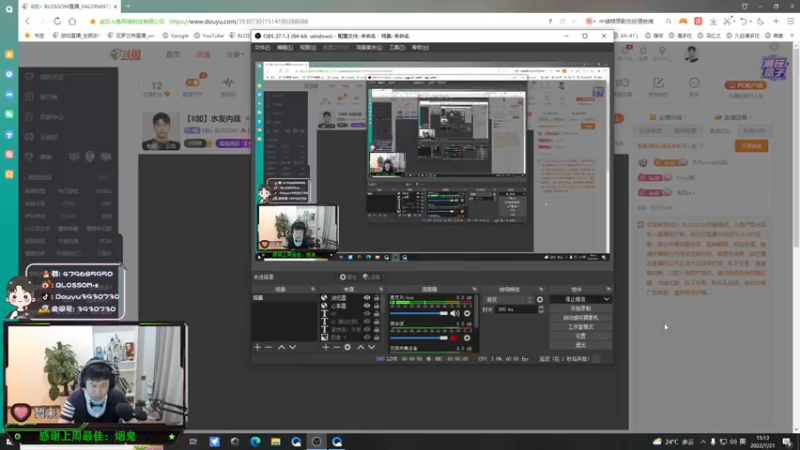Screen dimensions: 800x450
Task: Remove source with the minus icon in OBS Sources panel
Action: (x=336, y=347)
